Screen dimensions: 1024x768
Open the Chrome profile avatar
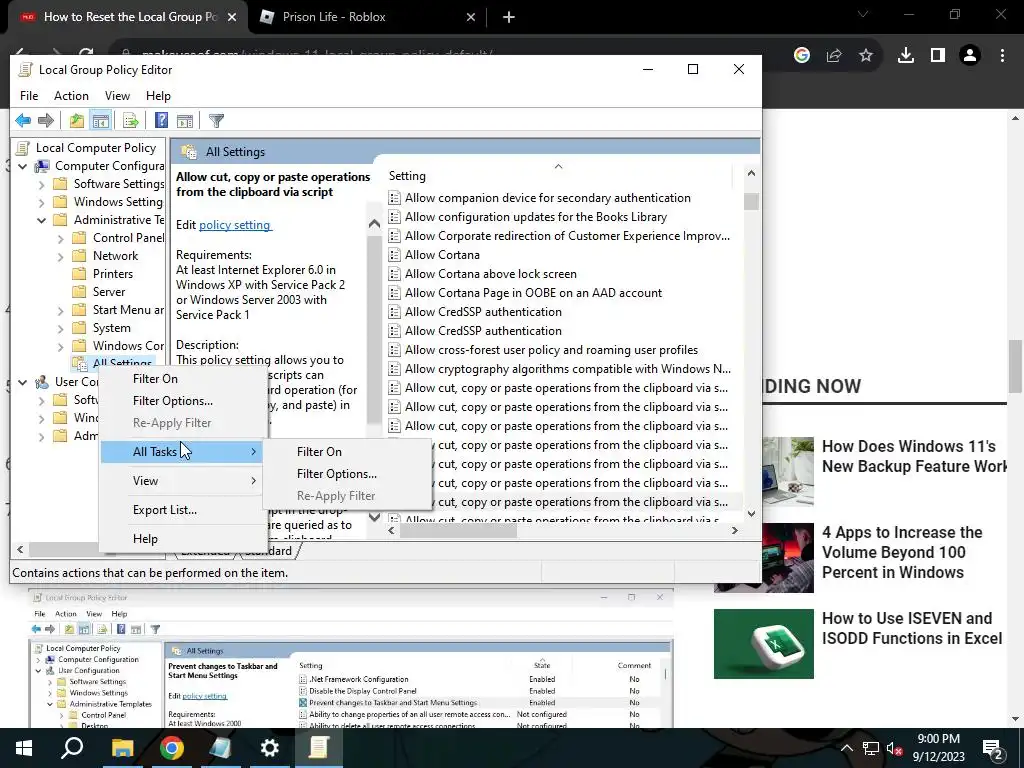[x=970, y=56]
